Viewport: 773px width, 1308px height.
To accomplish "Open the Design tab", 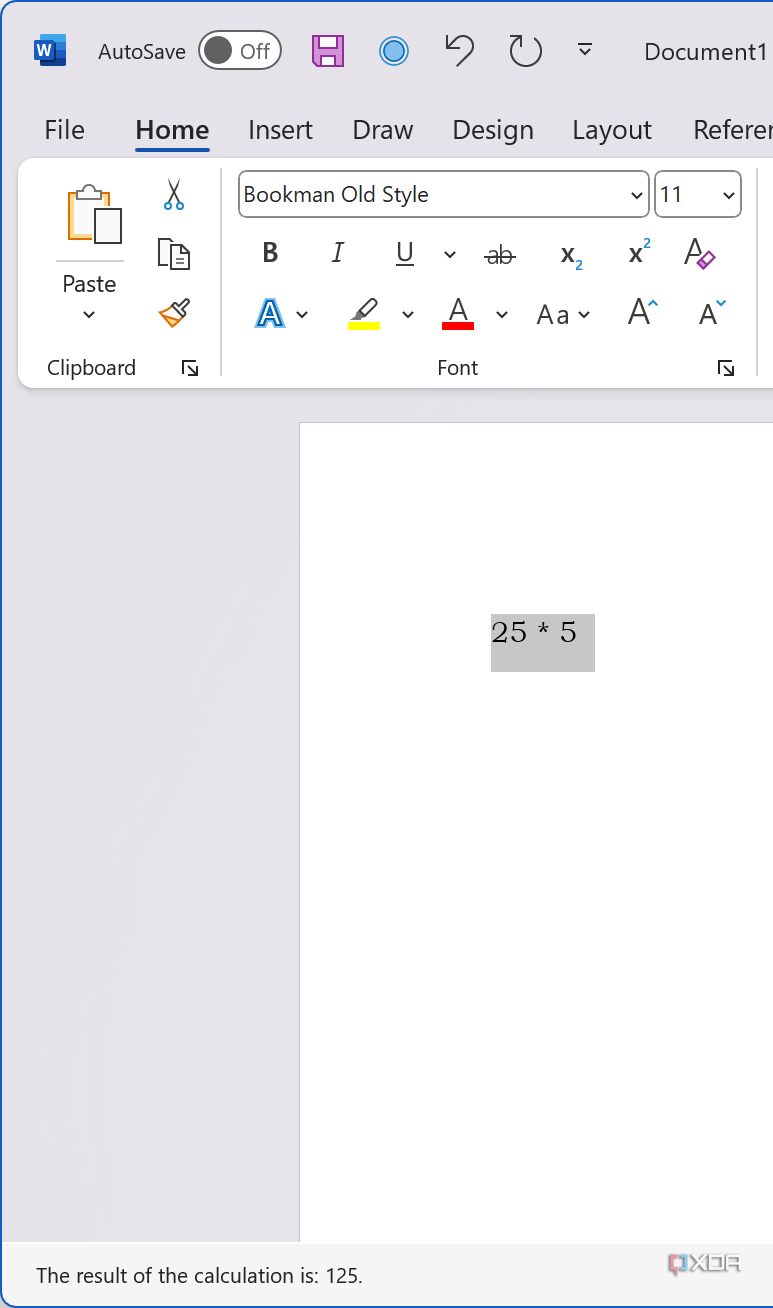I will [x=493, y=130].
